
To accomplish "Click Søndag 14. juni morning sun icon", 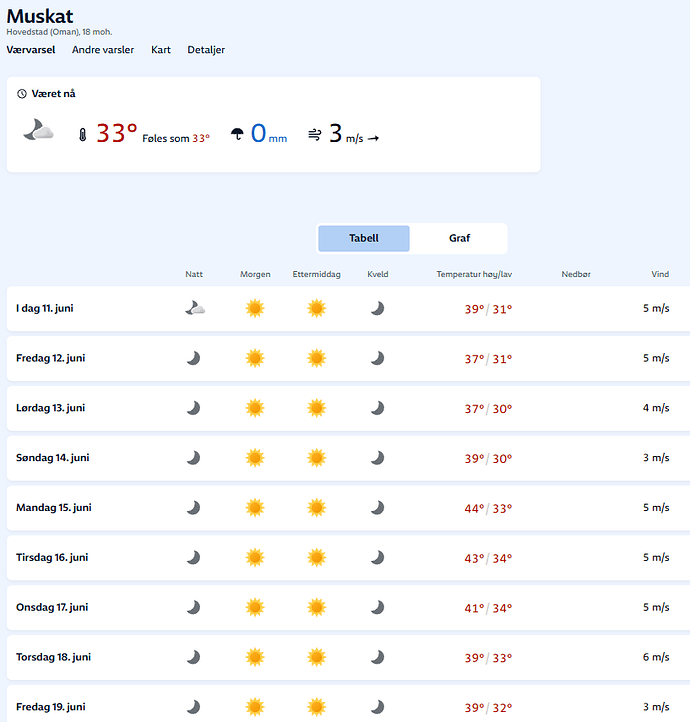I will (255, 458).
